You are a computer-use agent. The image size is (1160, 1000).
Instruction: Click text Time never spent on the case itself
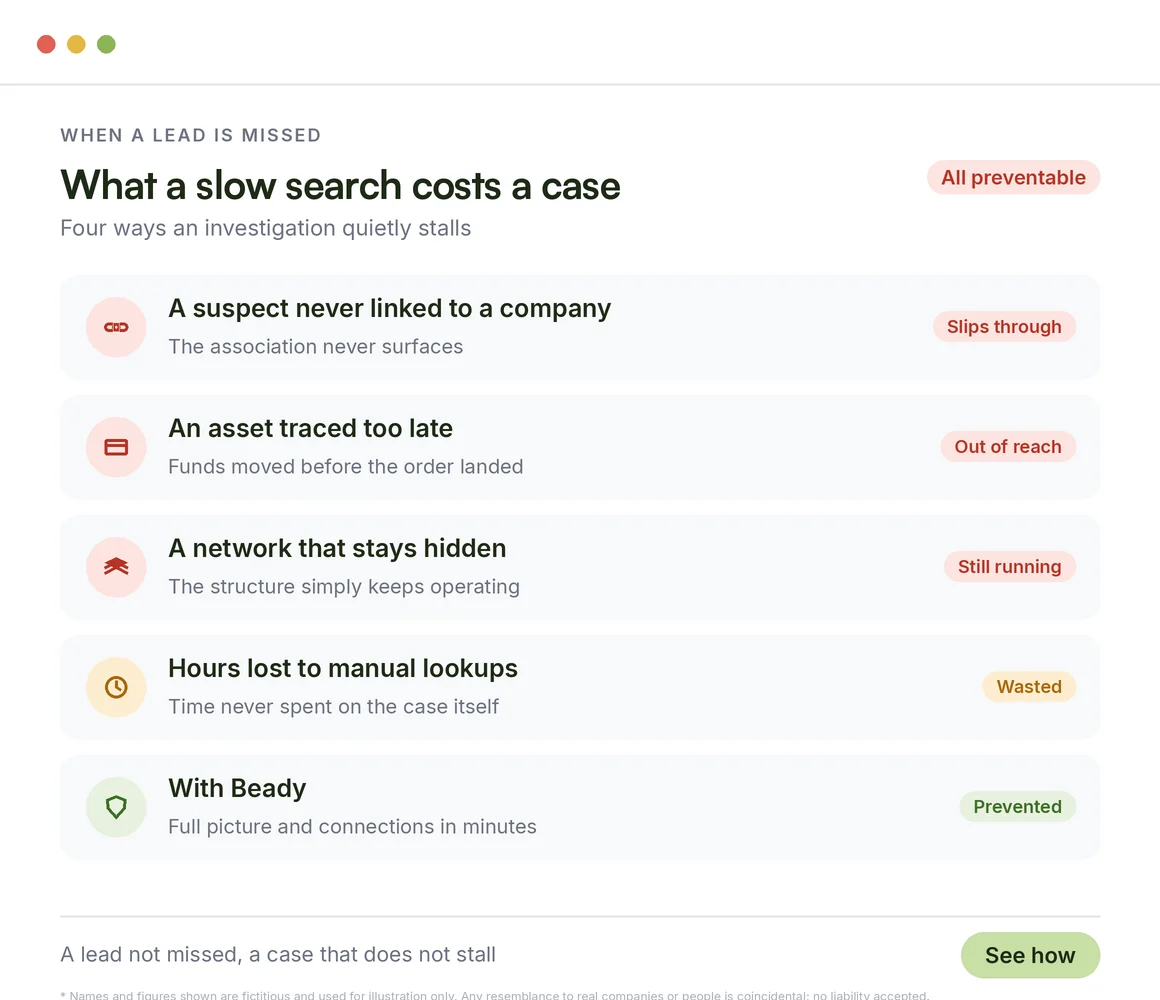click(x=333, y=706)
